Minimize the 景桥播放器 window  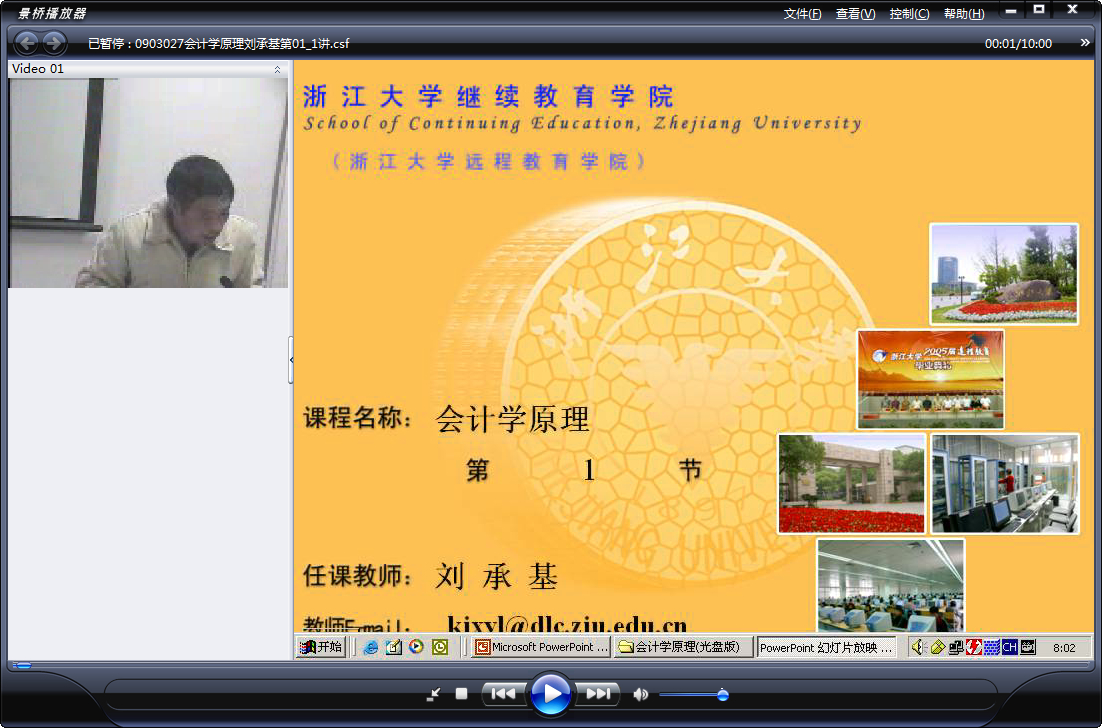pyautogui.click(x=1011, y=11)
